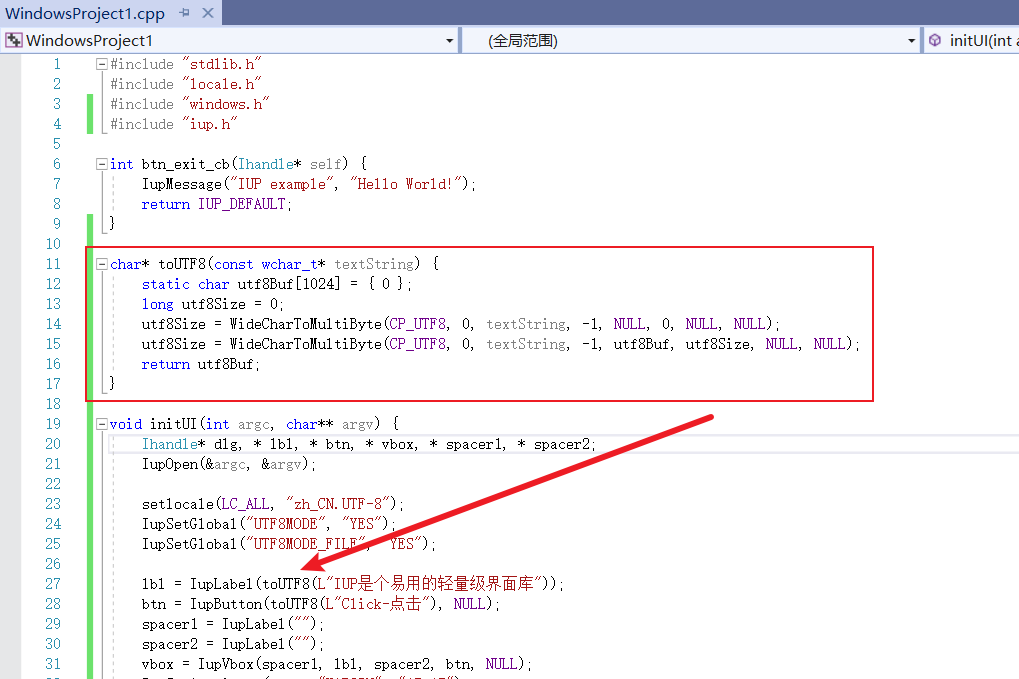Click line number 14 in the margin
The height and width of the screenshot is (679, 1019).
click(53, 324)
